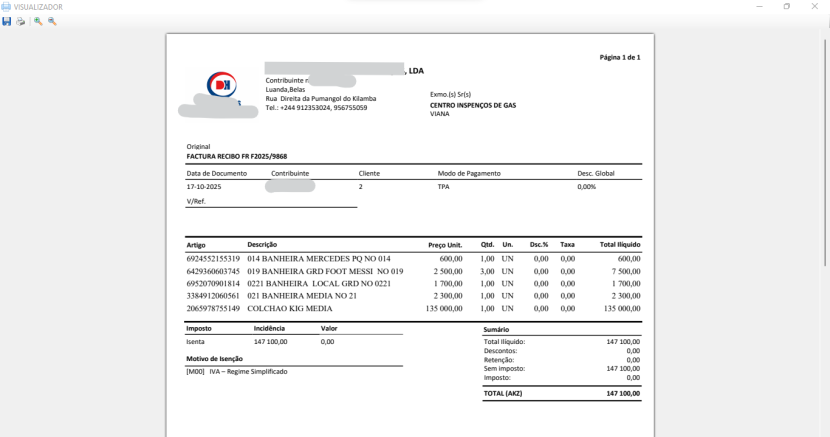Zoom in with the green plus magnifier
The image size is (830, 437).
click(38, 21)
